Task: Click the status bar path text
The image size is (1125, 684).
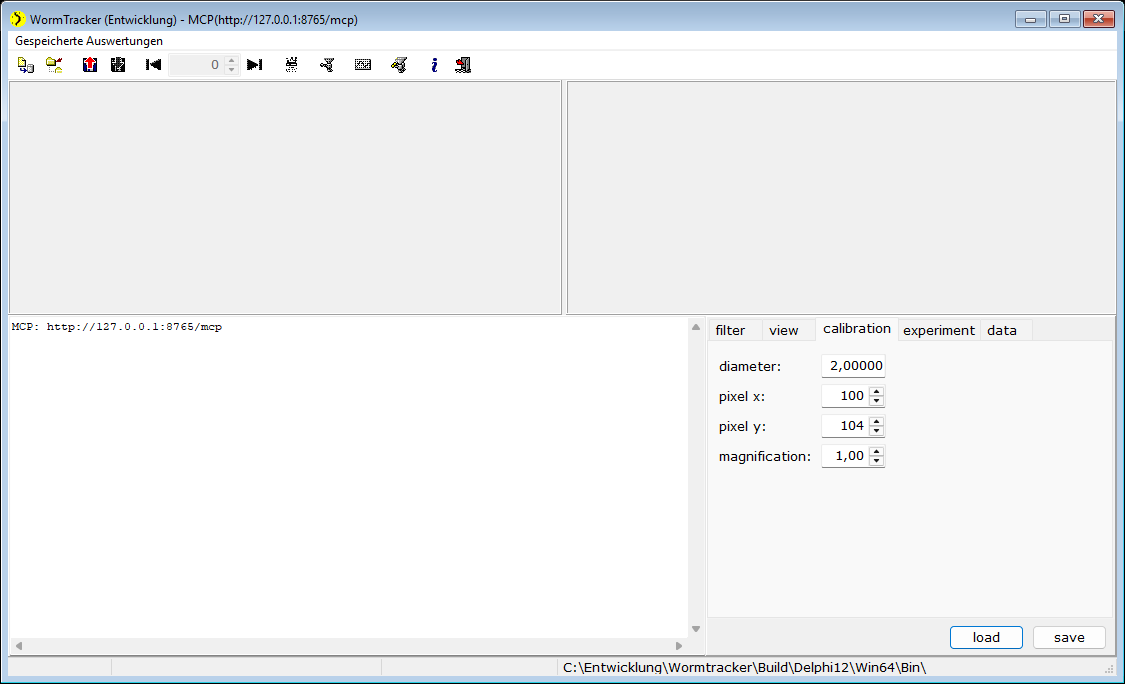Action: tap(744, 667)
